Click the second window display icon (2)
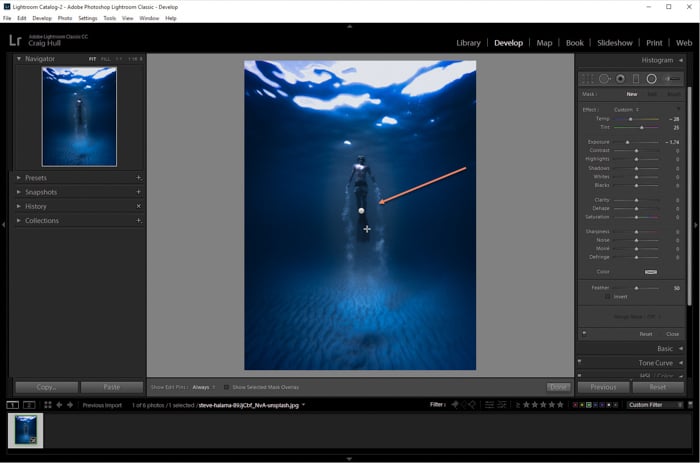This screenshot has height=463, width=700. [x=29, y=405]
